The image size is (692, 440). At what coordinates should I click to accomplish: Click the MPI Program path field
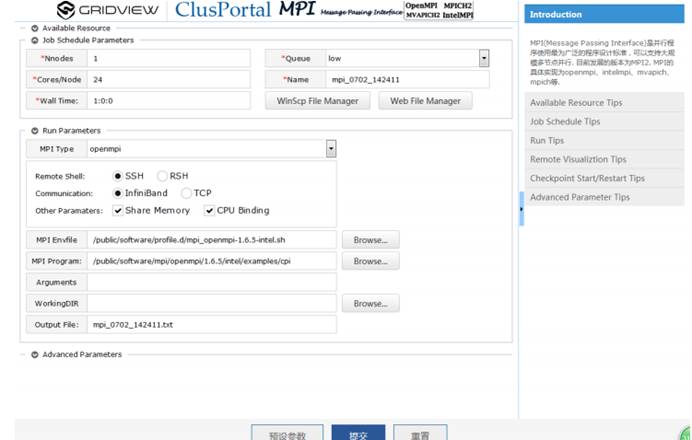click(x=212, y=261)
